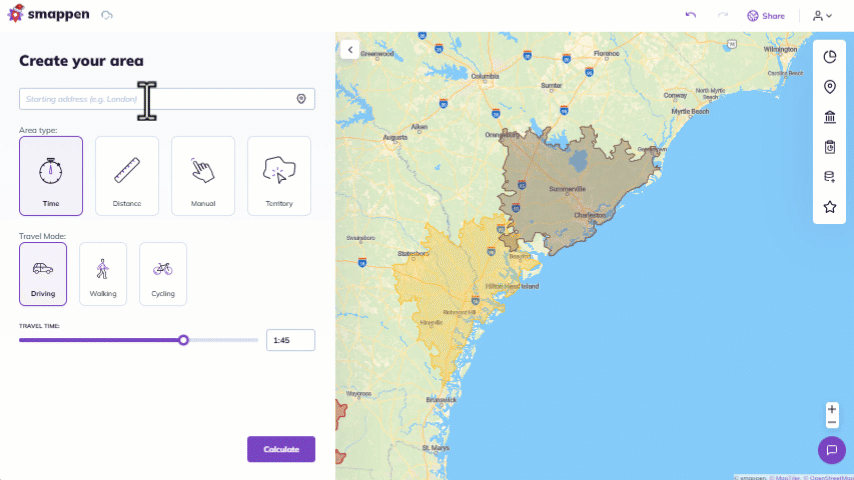
Task: Choose Cycling travel mode
Action: pos(163,274)
